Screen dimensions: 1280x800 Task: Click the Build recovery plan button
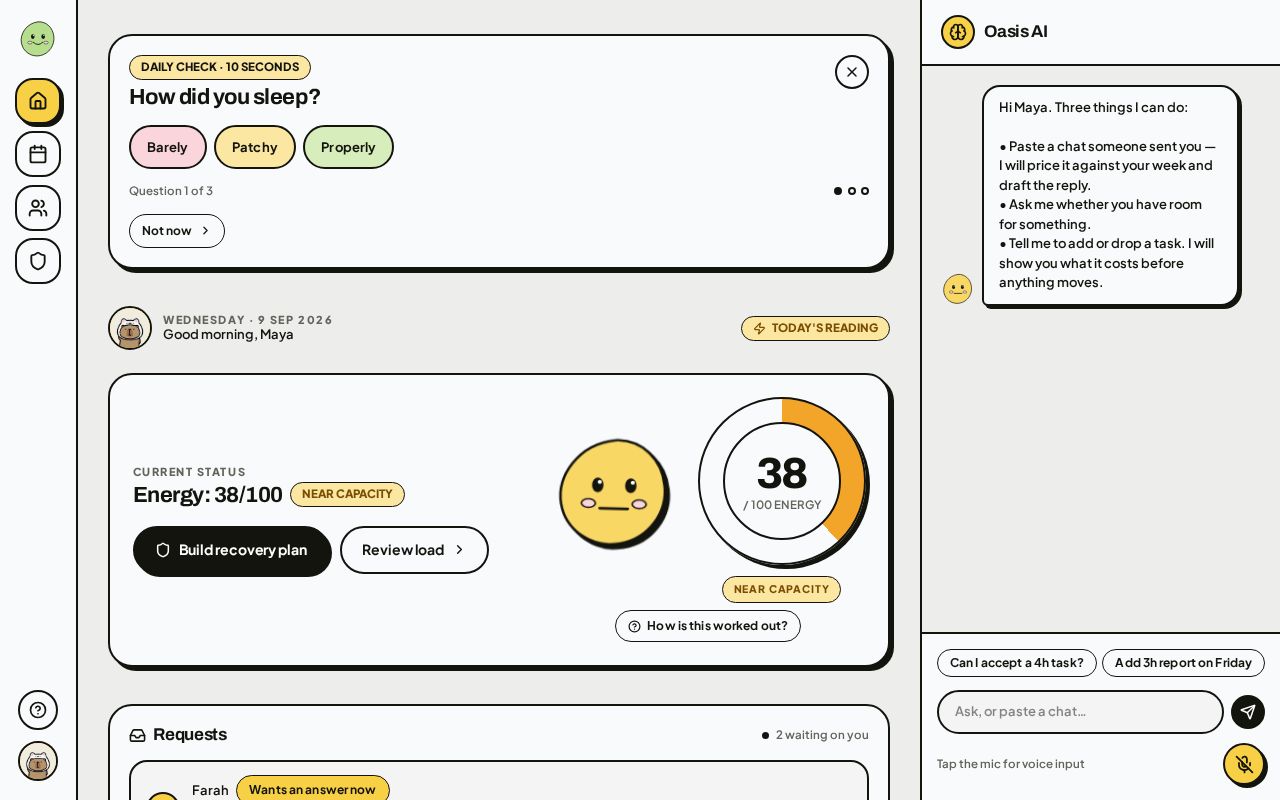[232, 551]
